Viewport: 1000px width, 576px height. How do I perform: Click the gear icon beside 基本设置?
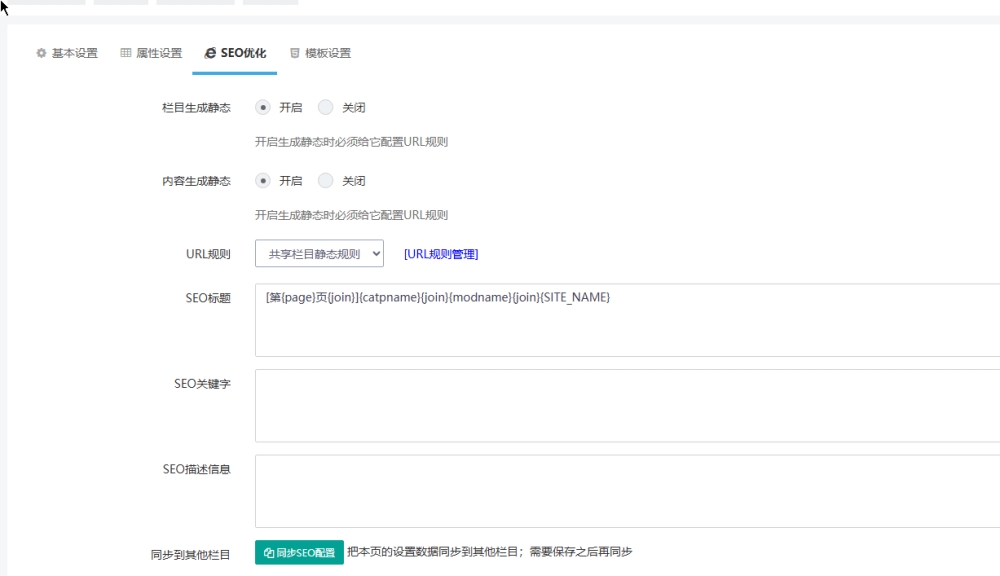41,53
